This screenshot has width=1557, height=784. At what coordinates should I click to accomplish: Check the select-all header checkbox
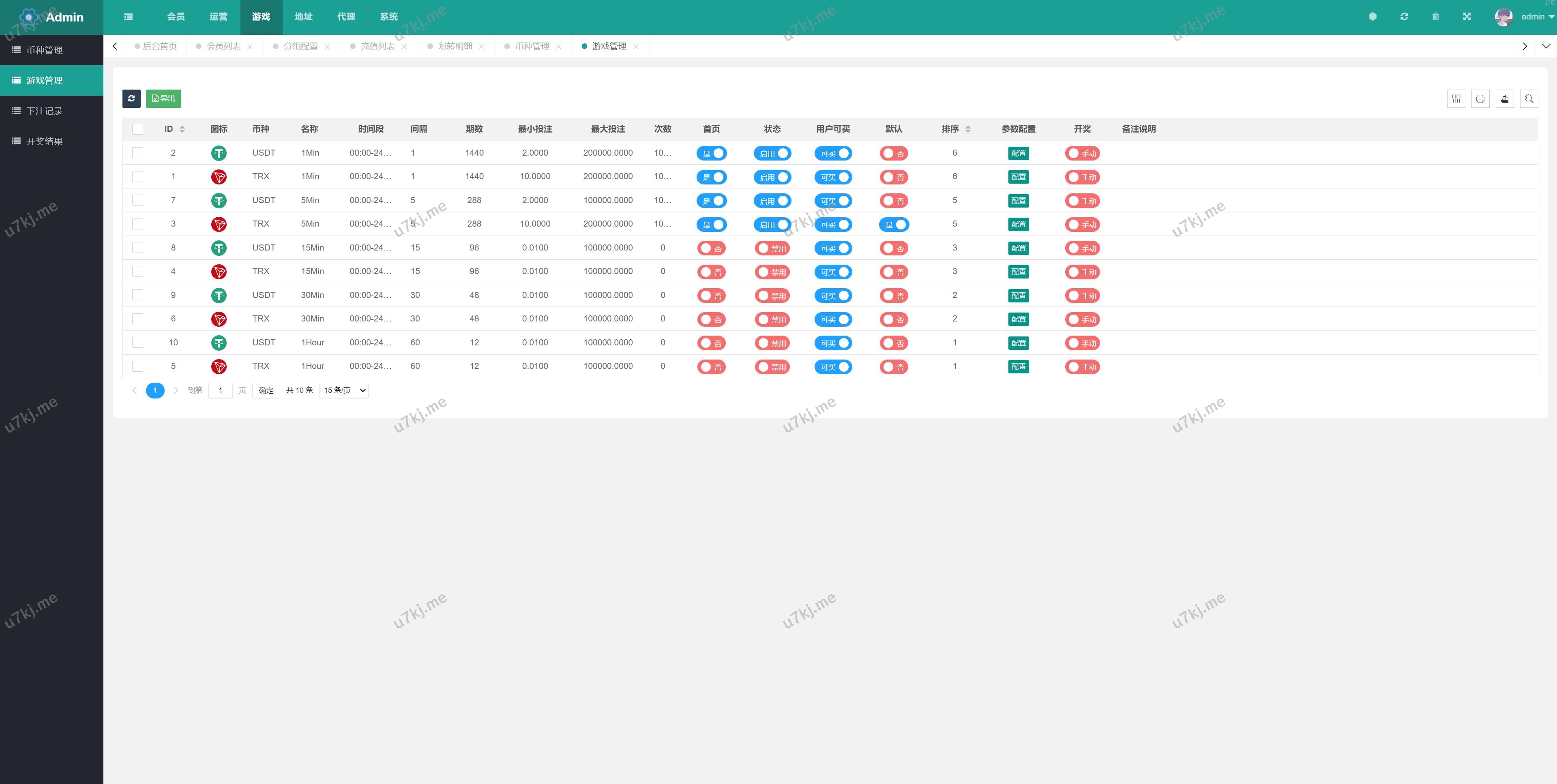138,129
